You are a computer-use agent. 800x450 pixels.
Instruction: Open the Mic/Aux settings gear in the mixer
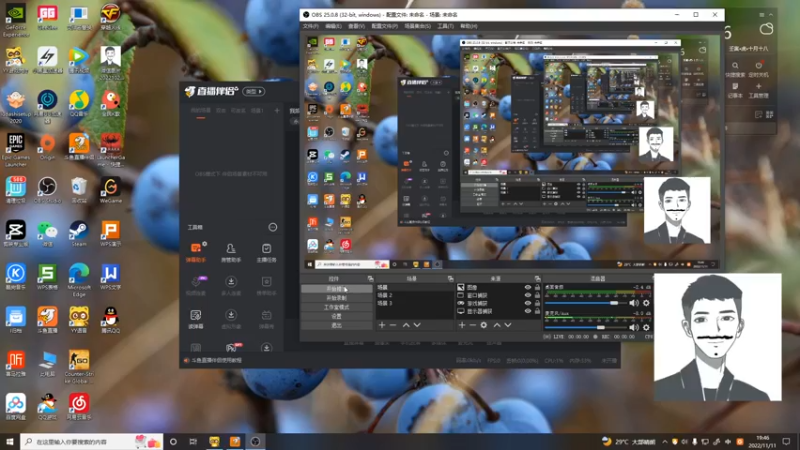[x=646, y=328]
